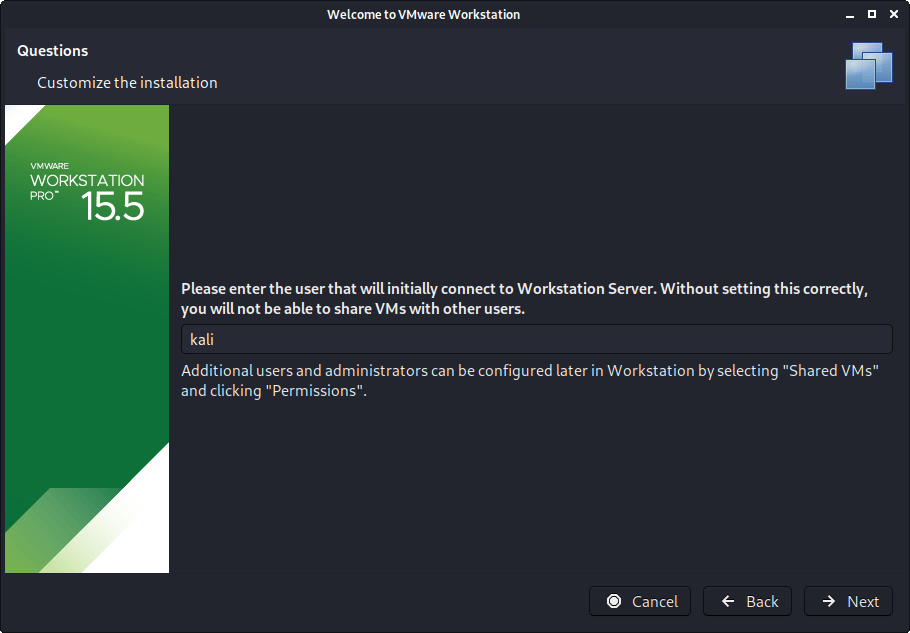The width and height of the screenshot is (910, 633).
Task: Click the small VMWARE wordmark on the banner
Action: click(x=49, y=166)
